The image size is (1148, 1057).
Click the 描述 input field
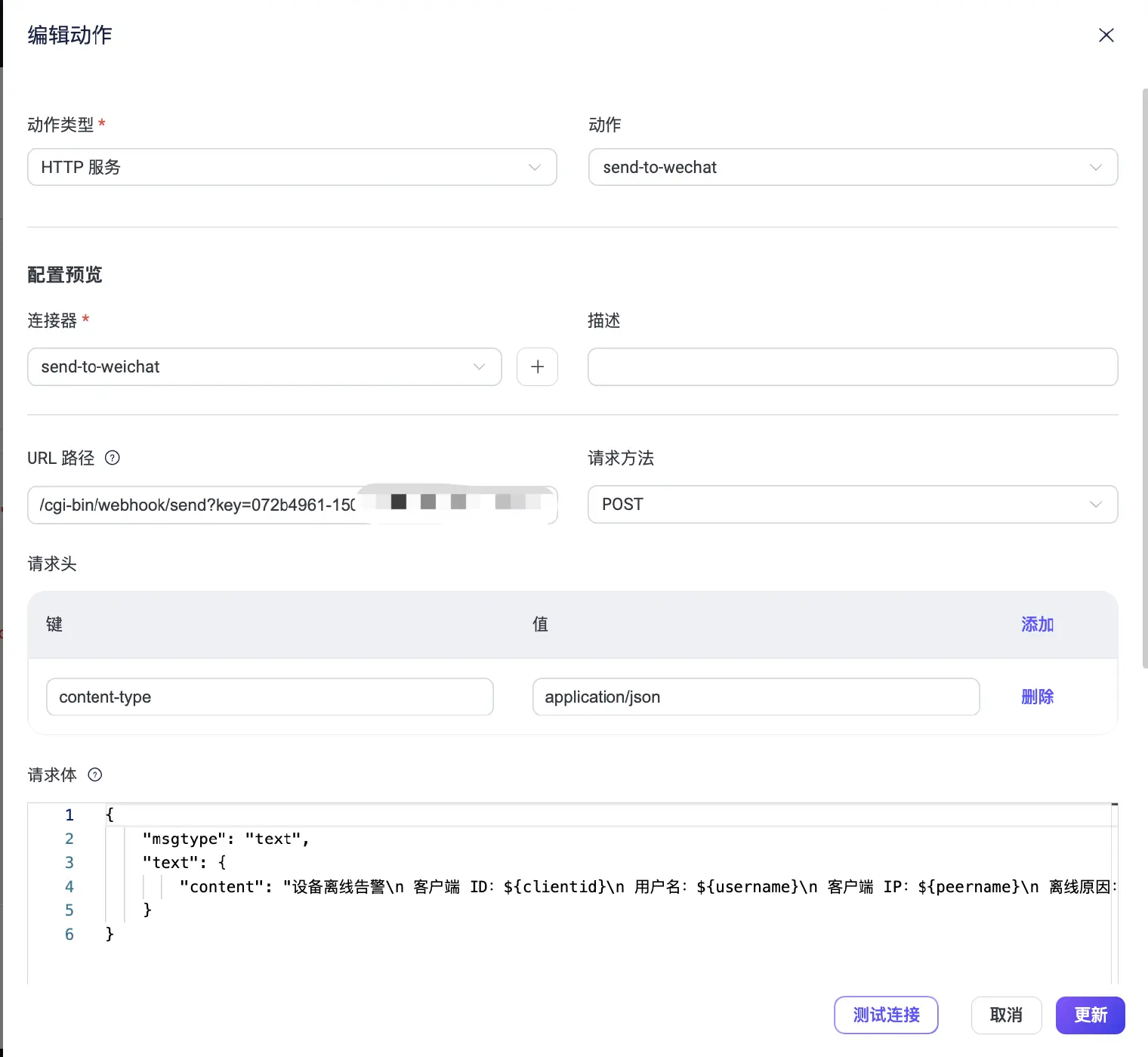[852, 367]
